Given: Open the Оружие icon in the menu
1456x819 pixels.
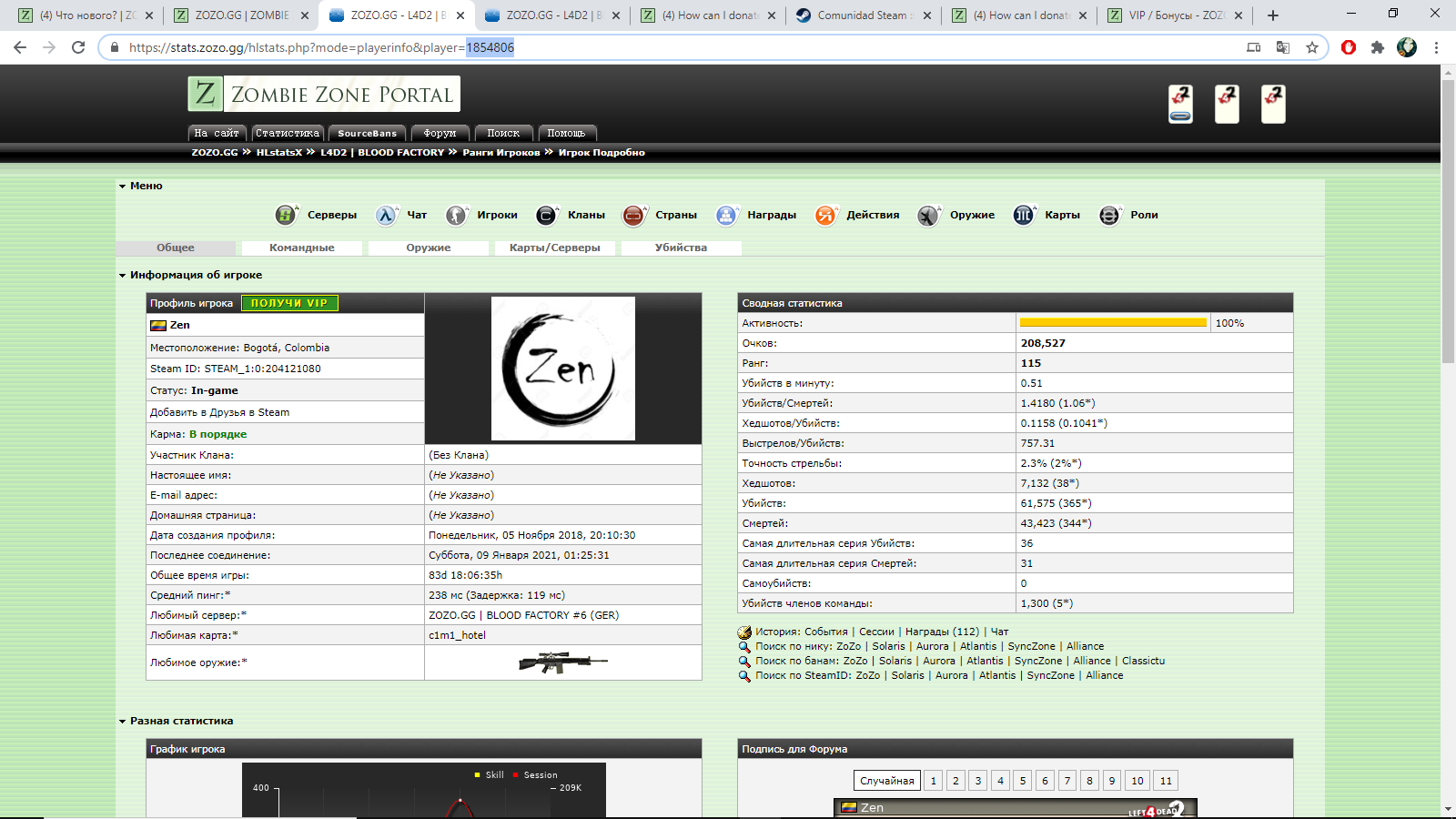Looking at the screenshot, I should coord(928,215).
